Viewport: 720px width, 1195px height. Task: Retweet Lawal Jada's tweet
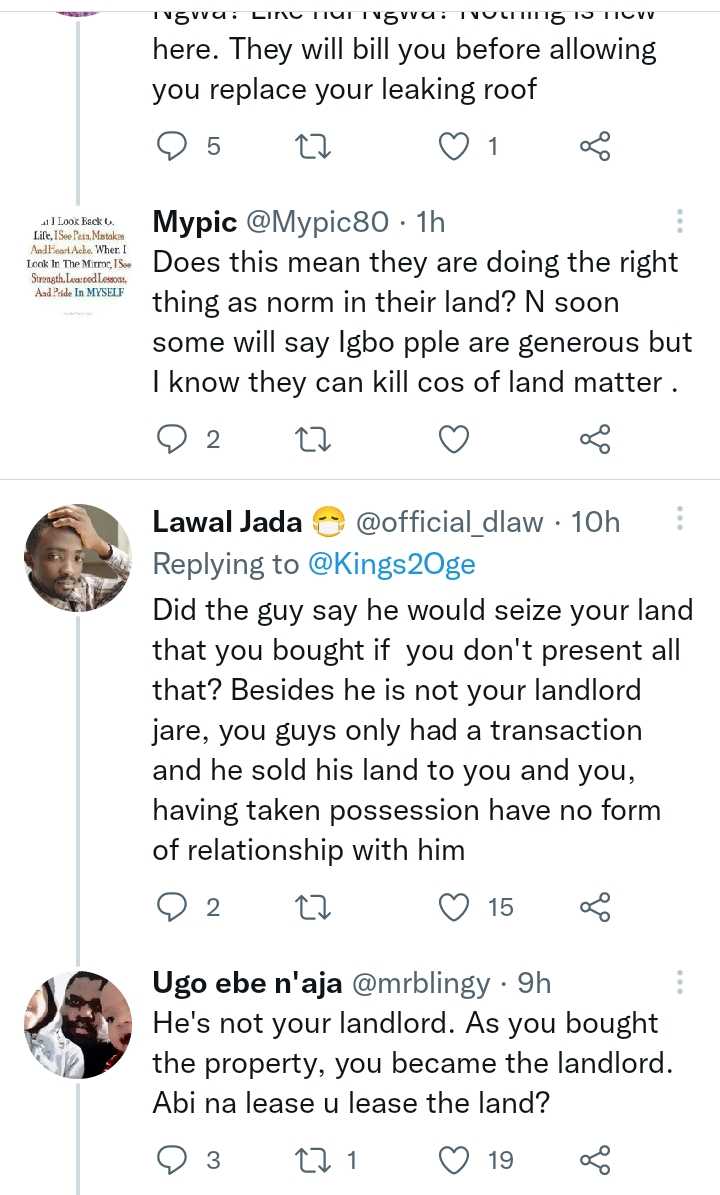point(315,907)
